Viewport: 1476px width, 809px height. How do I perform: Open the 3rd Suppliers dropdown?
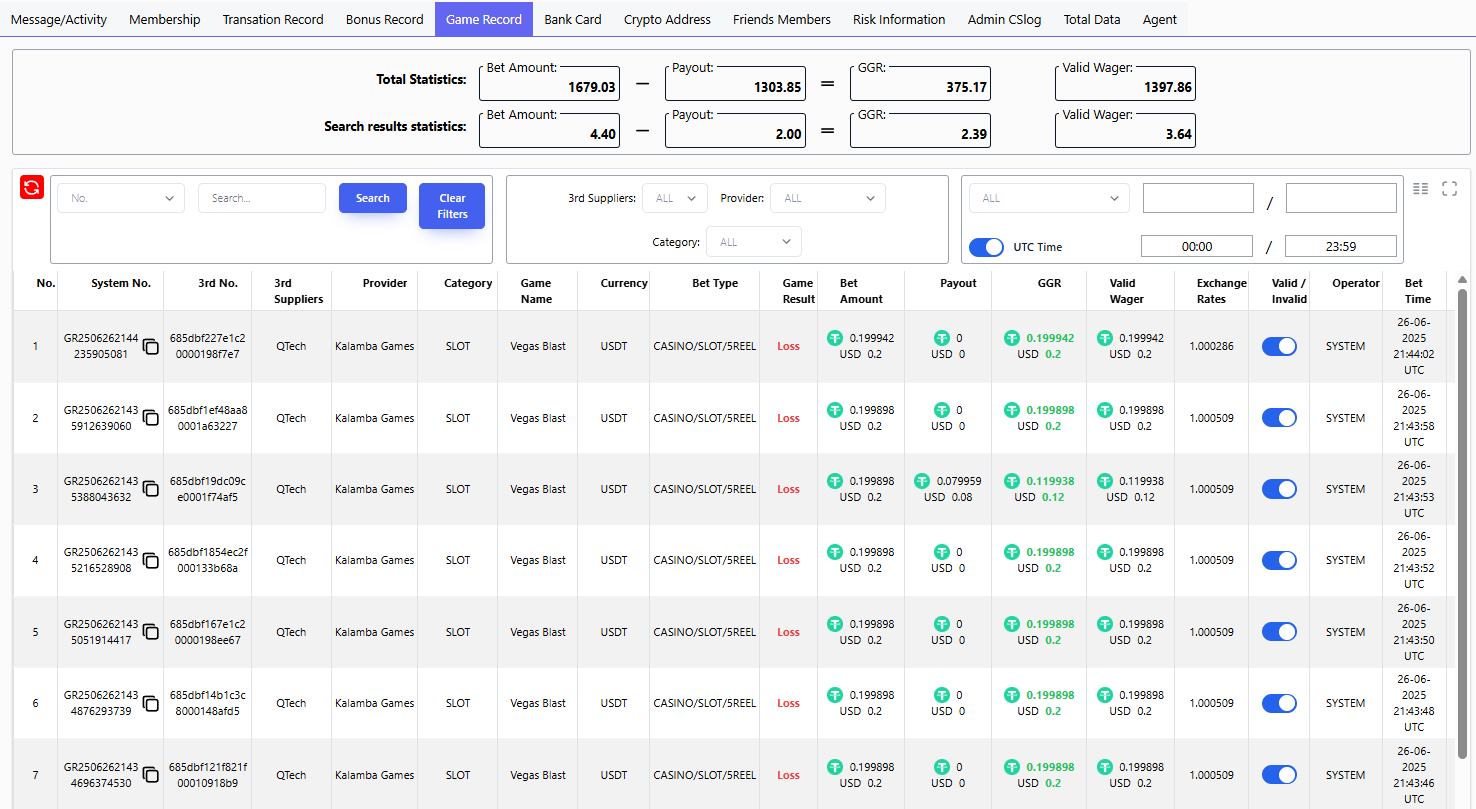(x=674, y=198)
